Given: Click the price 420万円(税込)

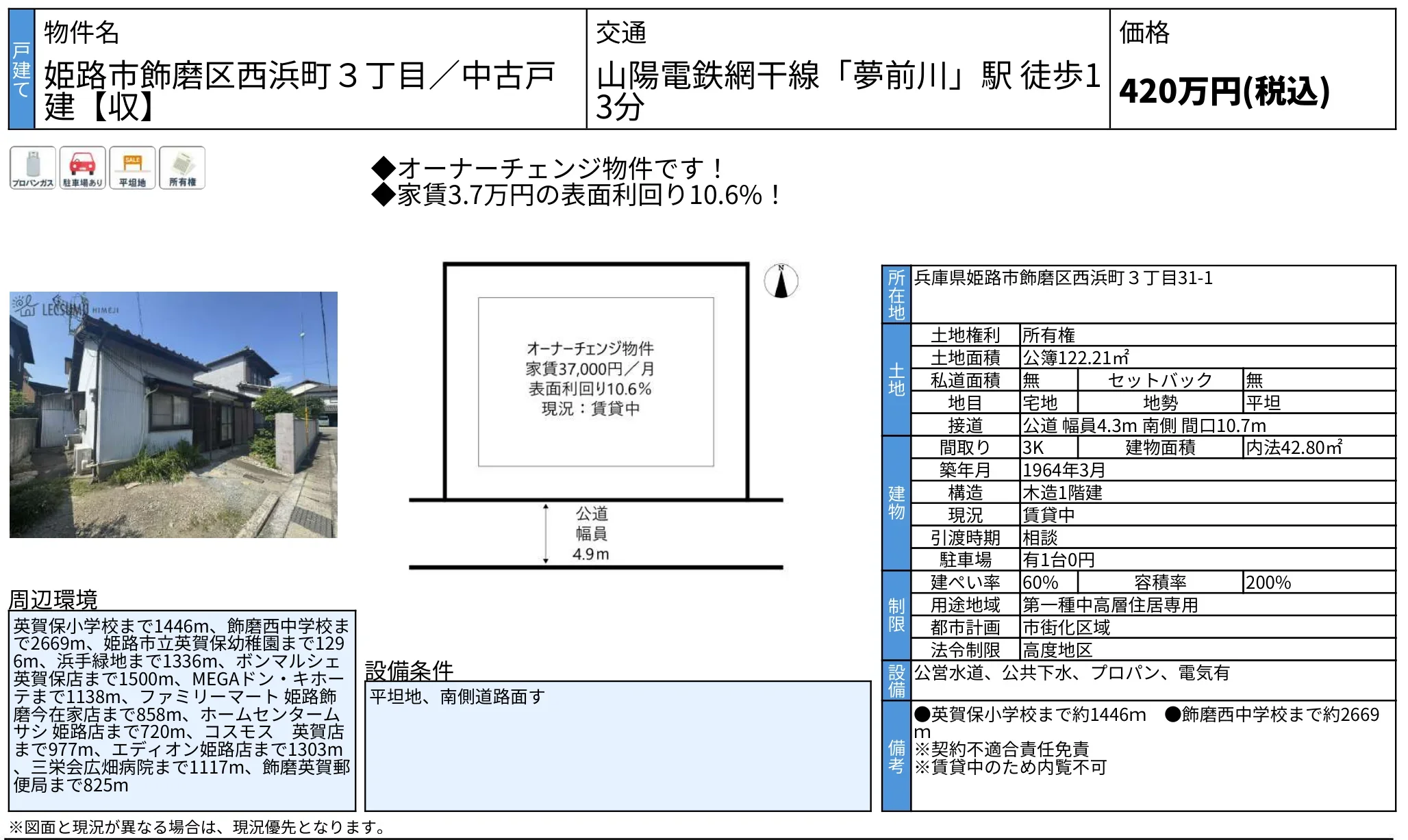Looking at the screenshot, I should [1224, 90].
